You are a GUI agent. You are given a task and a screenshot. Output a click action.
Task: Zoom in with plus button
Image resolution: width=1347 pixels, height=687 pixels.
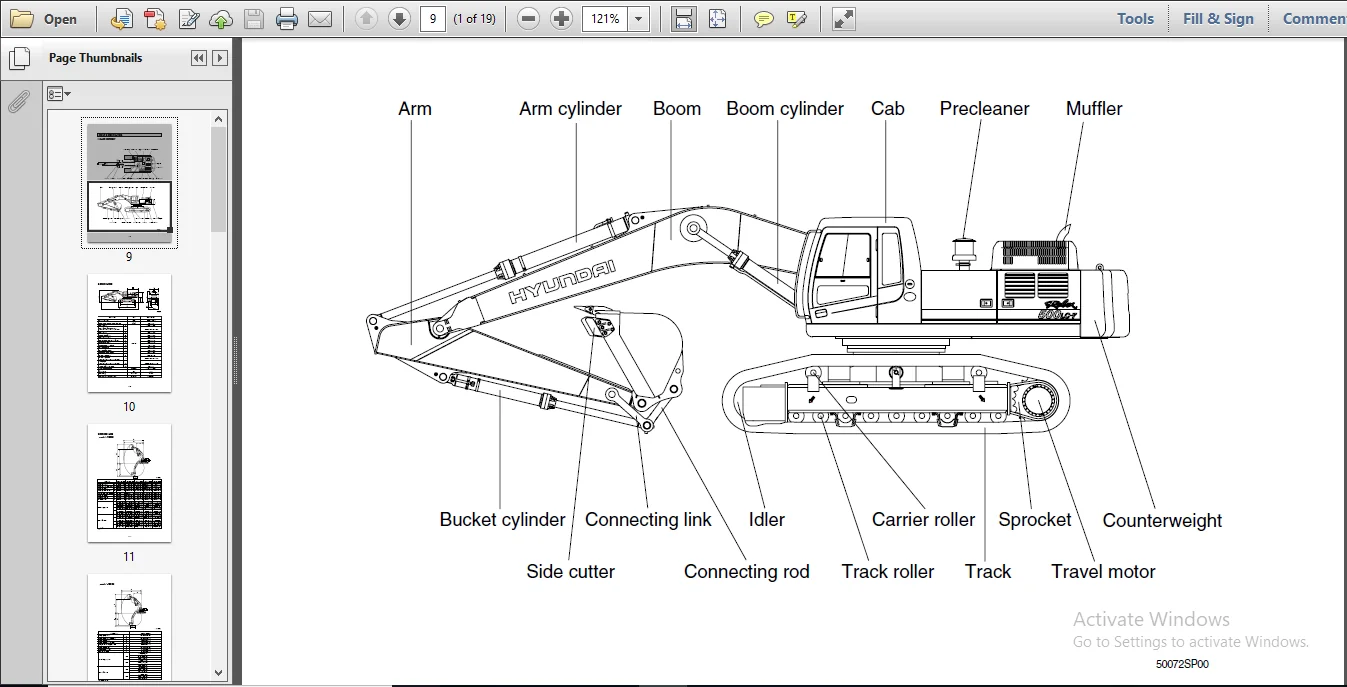562,18
